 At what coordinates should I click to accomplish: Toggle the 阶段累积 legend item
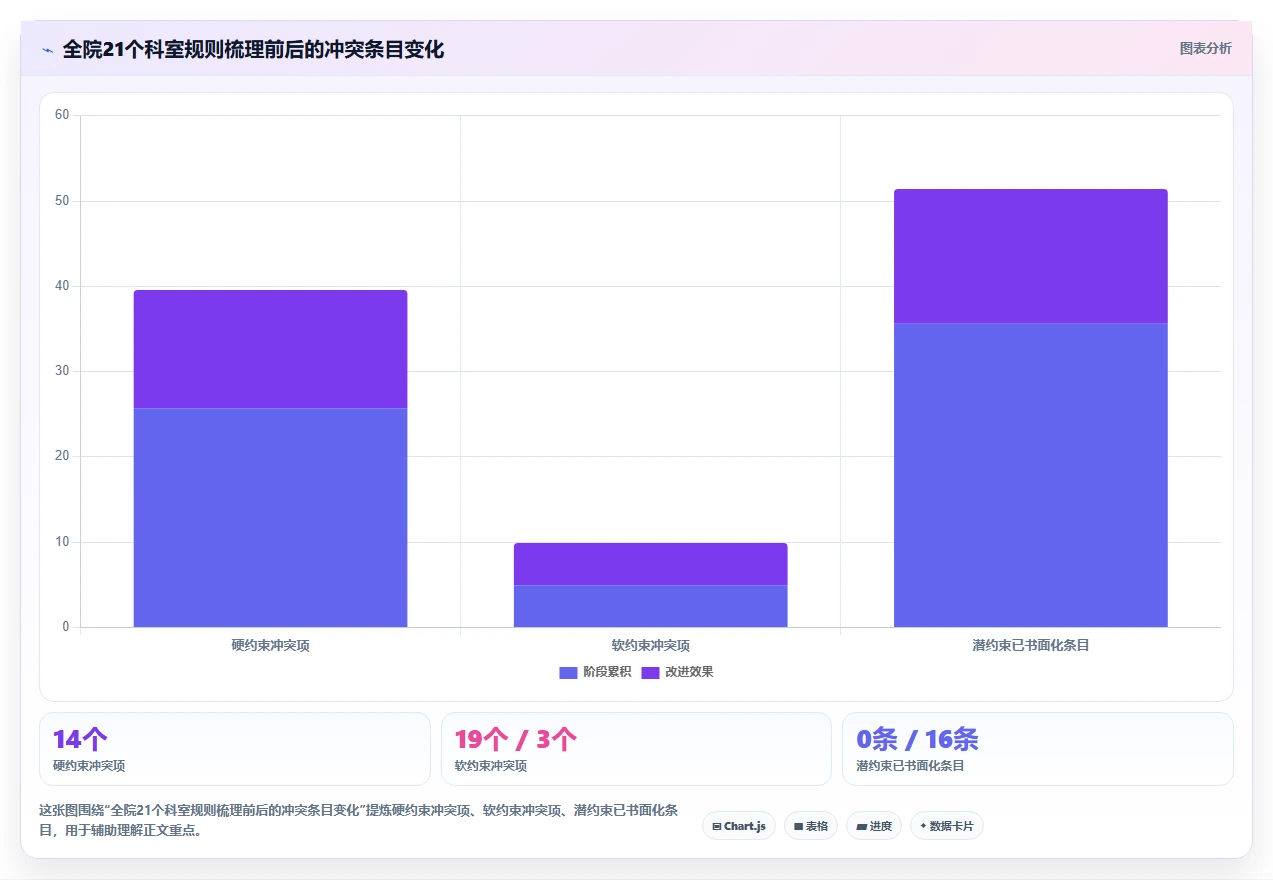pos(595,672)
